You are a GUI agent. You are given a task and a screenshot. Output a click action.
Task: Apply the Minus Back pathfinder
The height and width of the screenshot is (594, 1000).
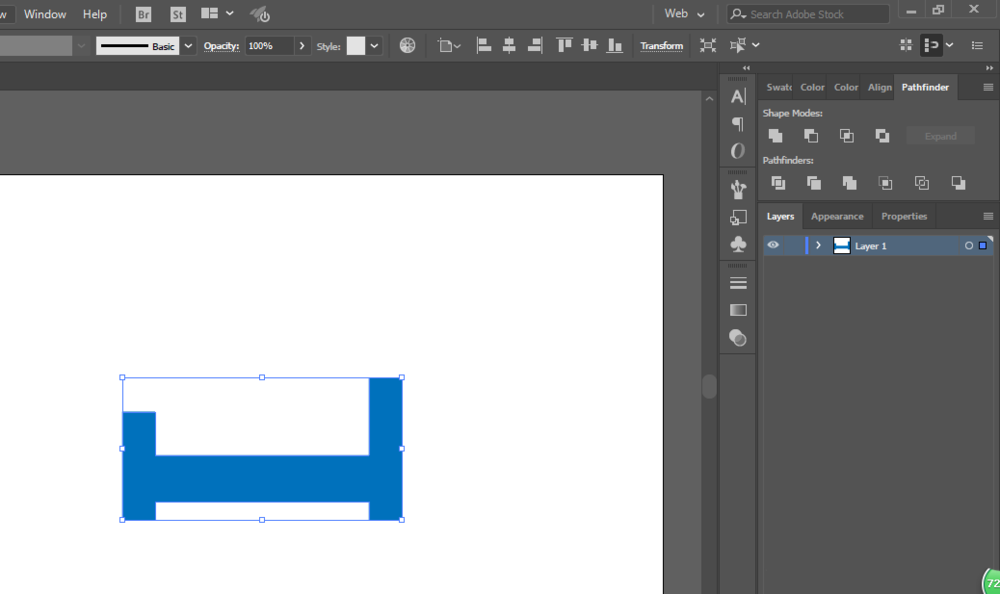(x=958, y=183)
